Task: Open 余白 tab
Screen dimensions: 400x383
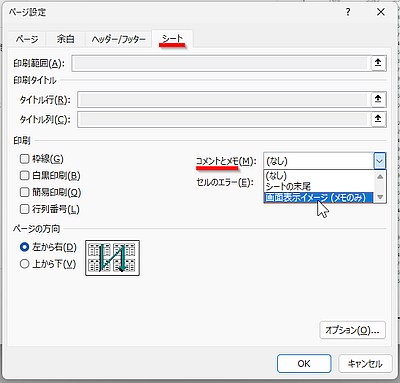Action: pos(65,39)
